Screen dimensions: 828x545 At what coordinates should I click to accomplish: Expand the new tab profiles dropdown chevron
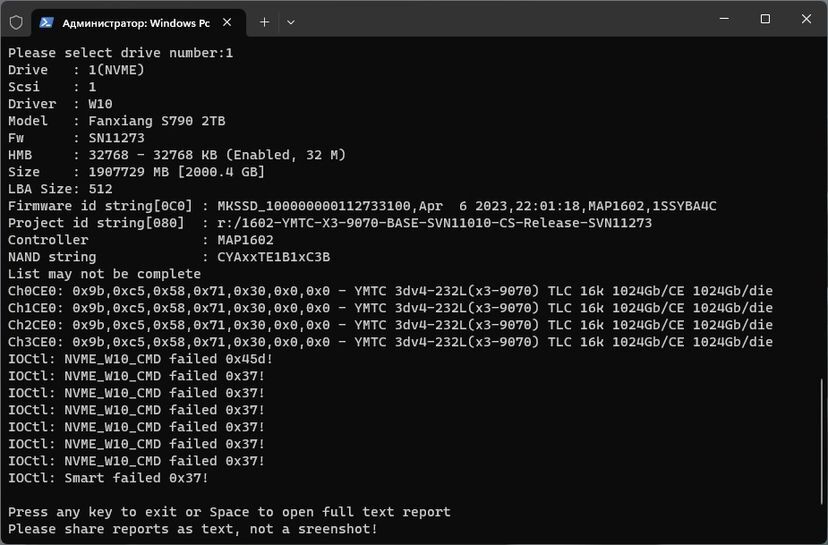point(291,21)
